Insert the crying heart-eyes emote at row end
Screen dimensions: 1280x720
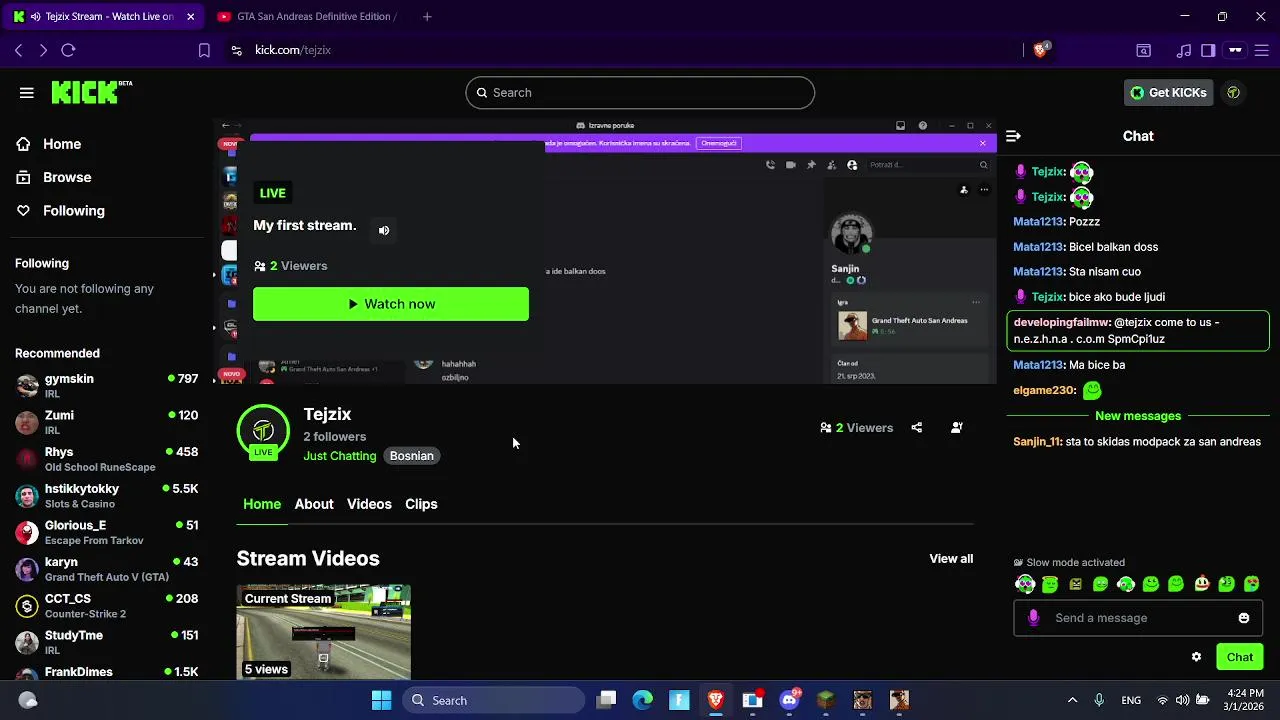pyautogui.click(x=1252, y=584)
